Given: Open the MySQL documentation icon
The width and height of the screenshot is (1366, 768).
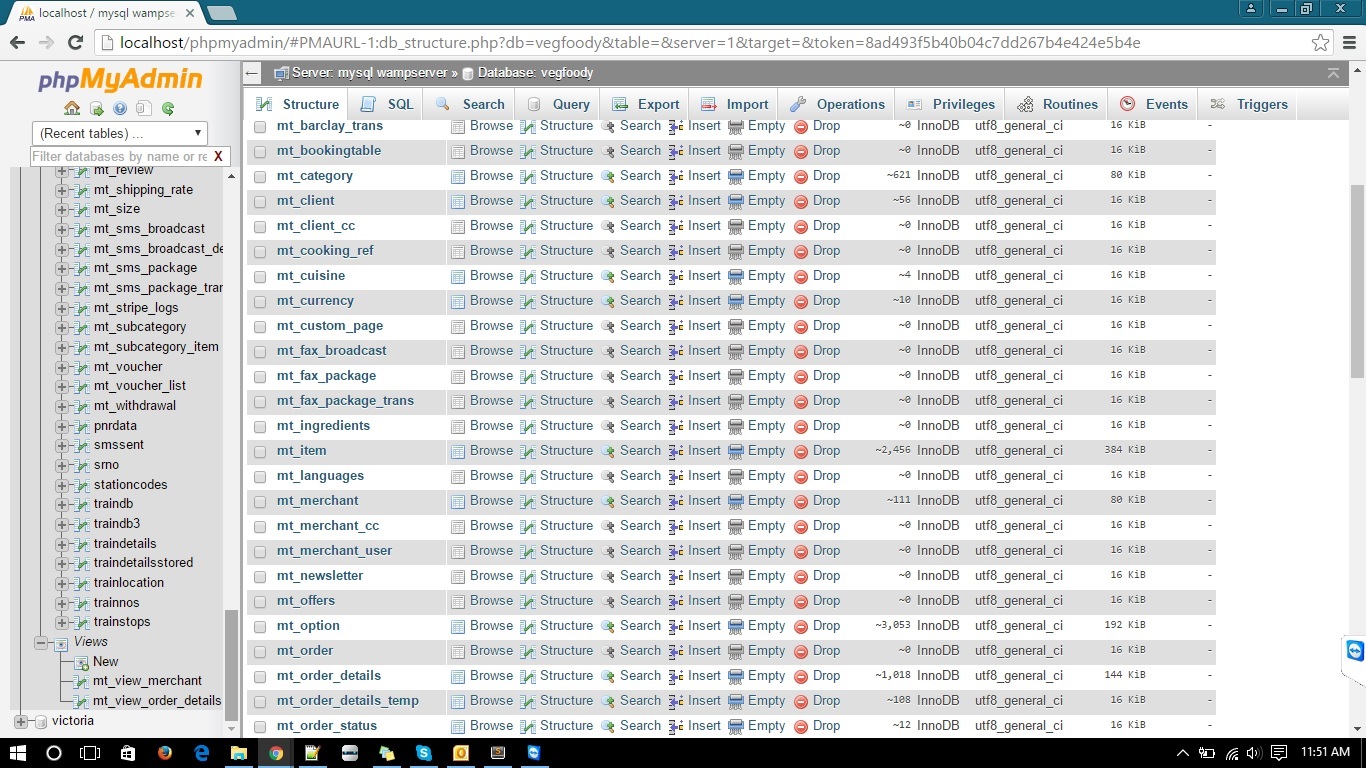Looking at the screenshot, I should (x=144, y=108).
